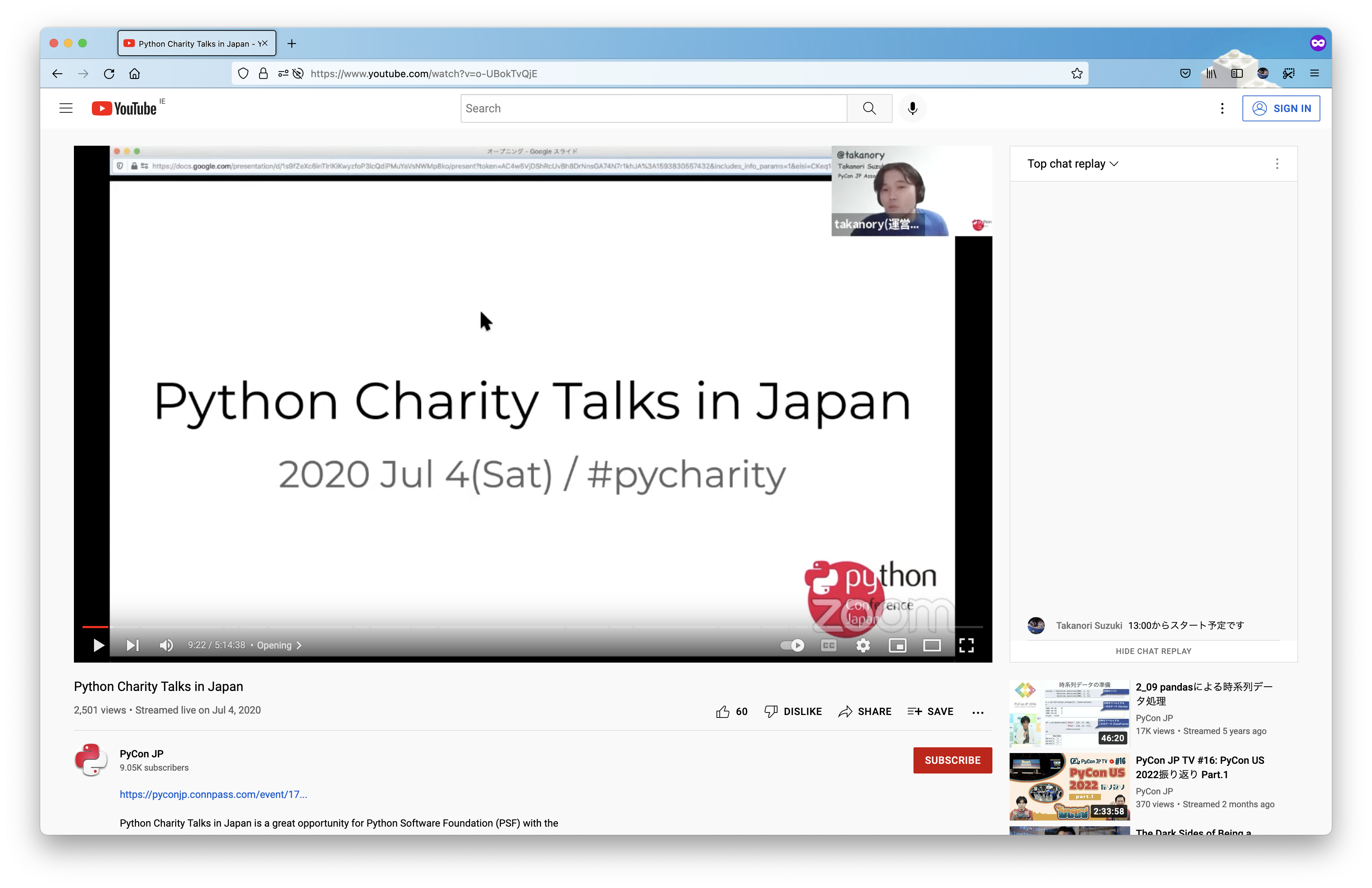The height and width of the screenshot is (888, 1372).
Task: Toggle the autoplay switch
Action: click(792, 645)
